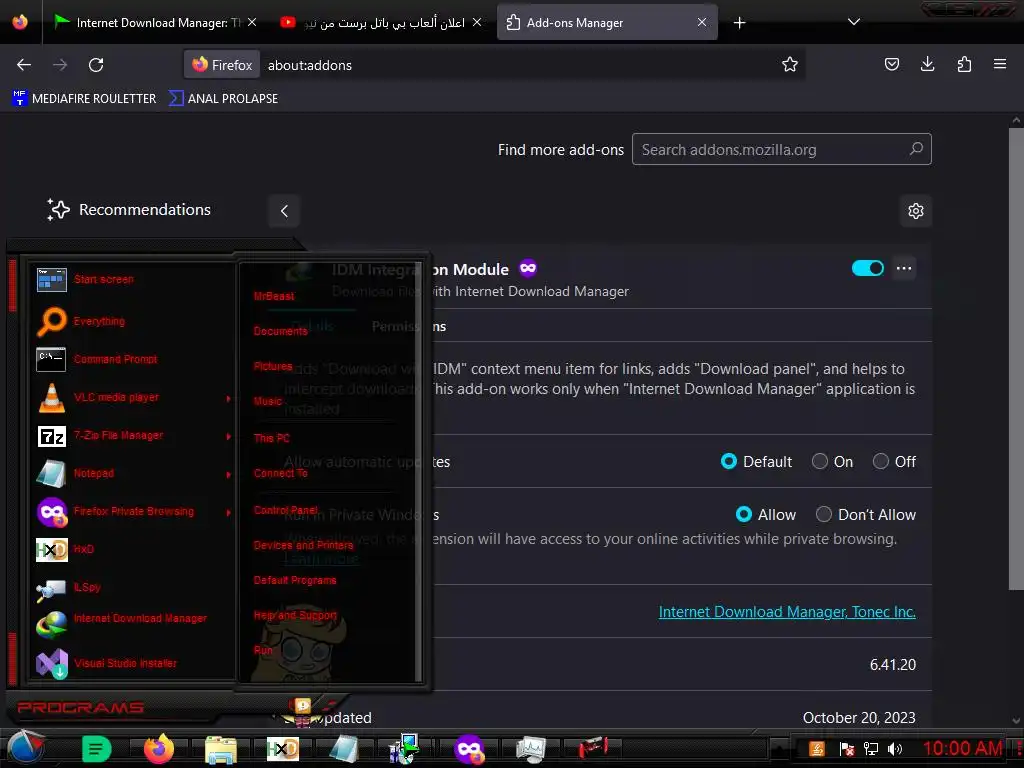
Task: Click Run in the start menu
Action: coord(263,650)
